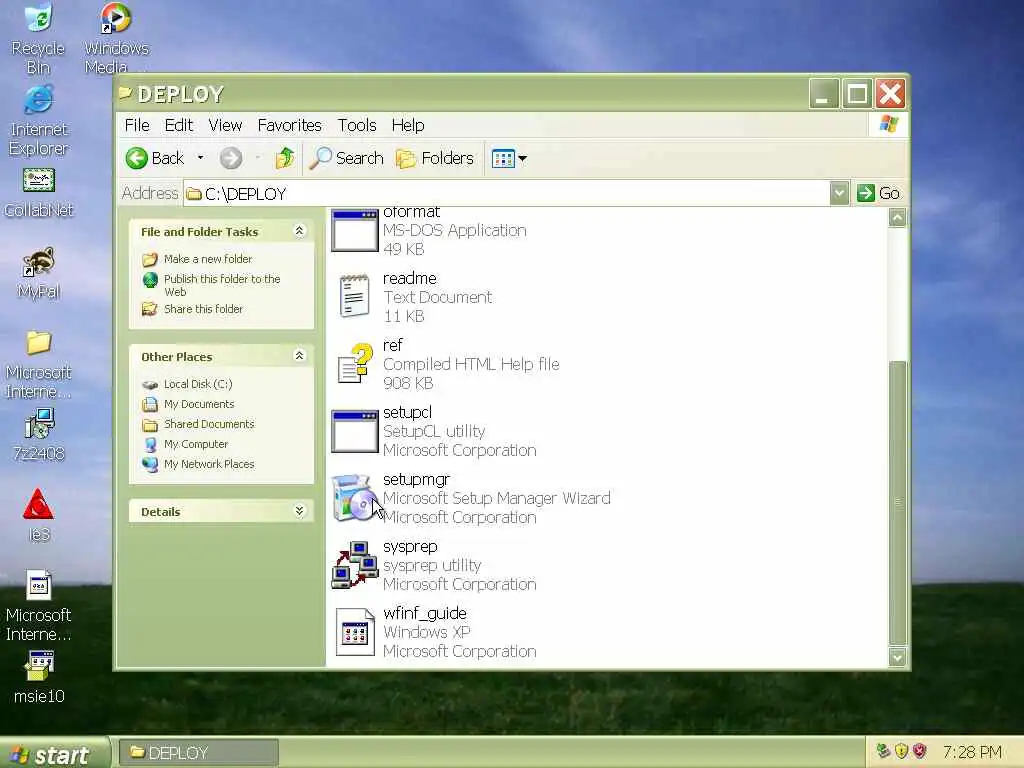1024x768 pixels.
Task: Select the sysprep utility icon
Action: tap(354, 565)
